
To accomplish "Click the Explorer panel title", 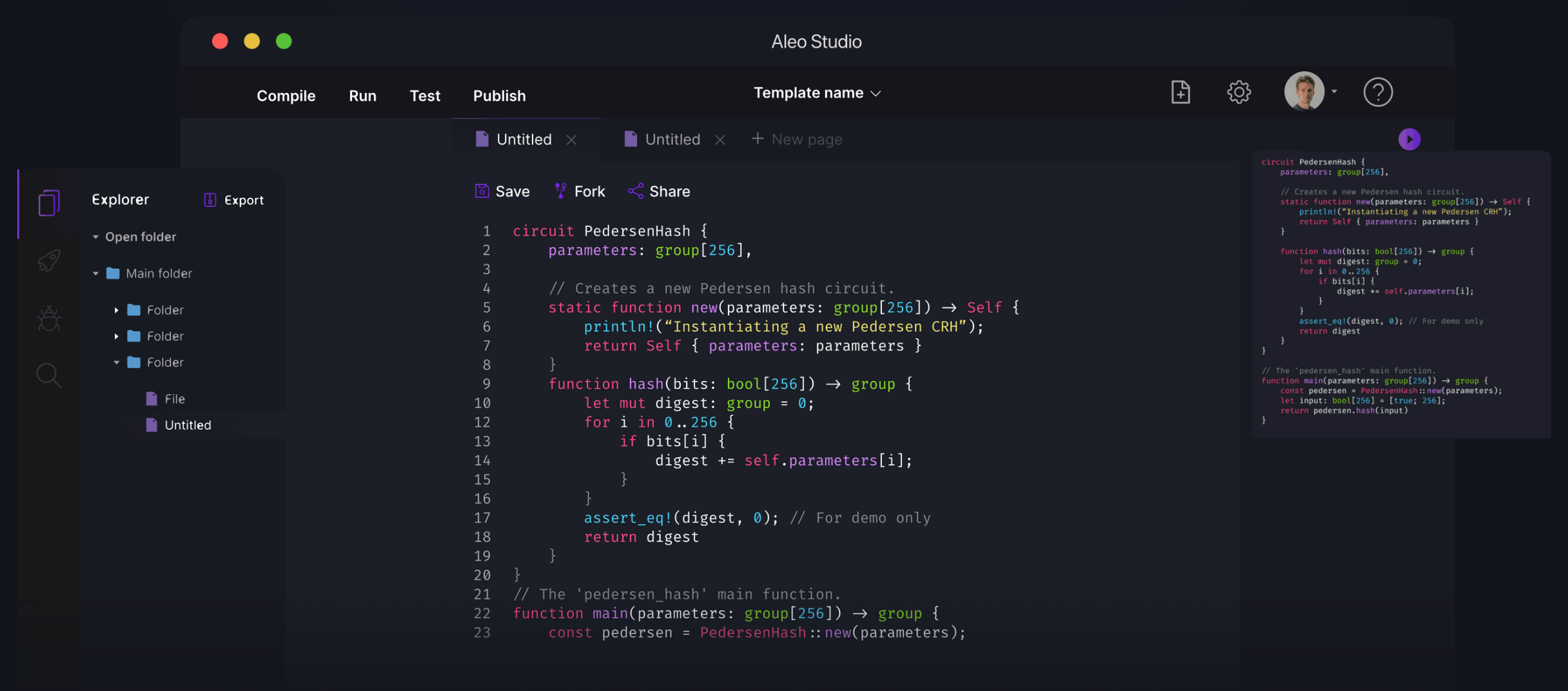I will click(121, 199).
